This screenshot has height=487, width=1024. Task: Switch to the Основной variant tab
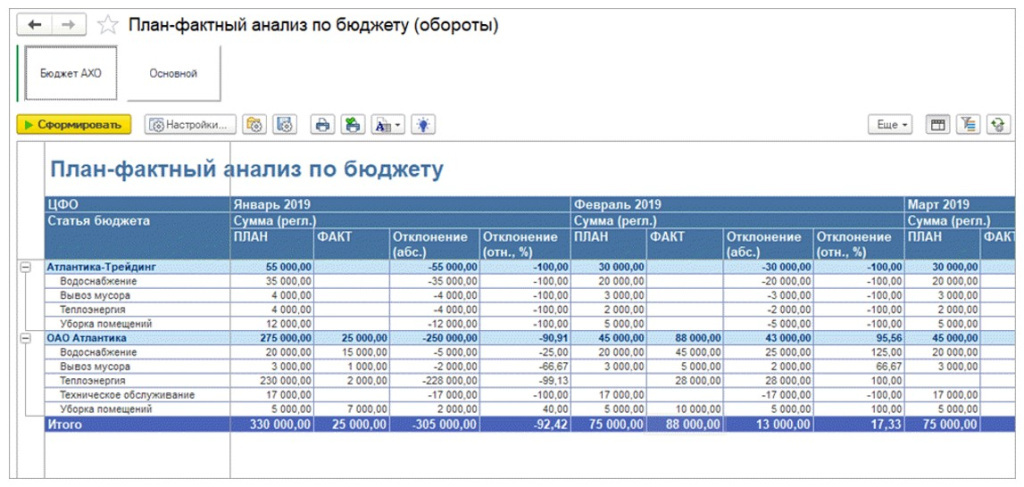pyautogui.click(x=173, y=73)
